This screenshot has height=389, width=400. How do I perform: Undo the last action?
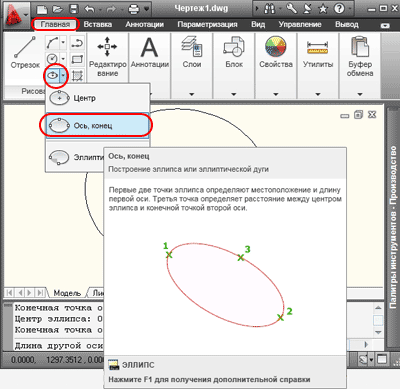90,9
